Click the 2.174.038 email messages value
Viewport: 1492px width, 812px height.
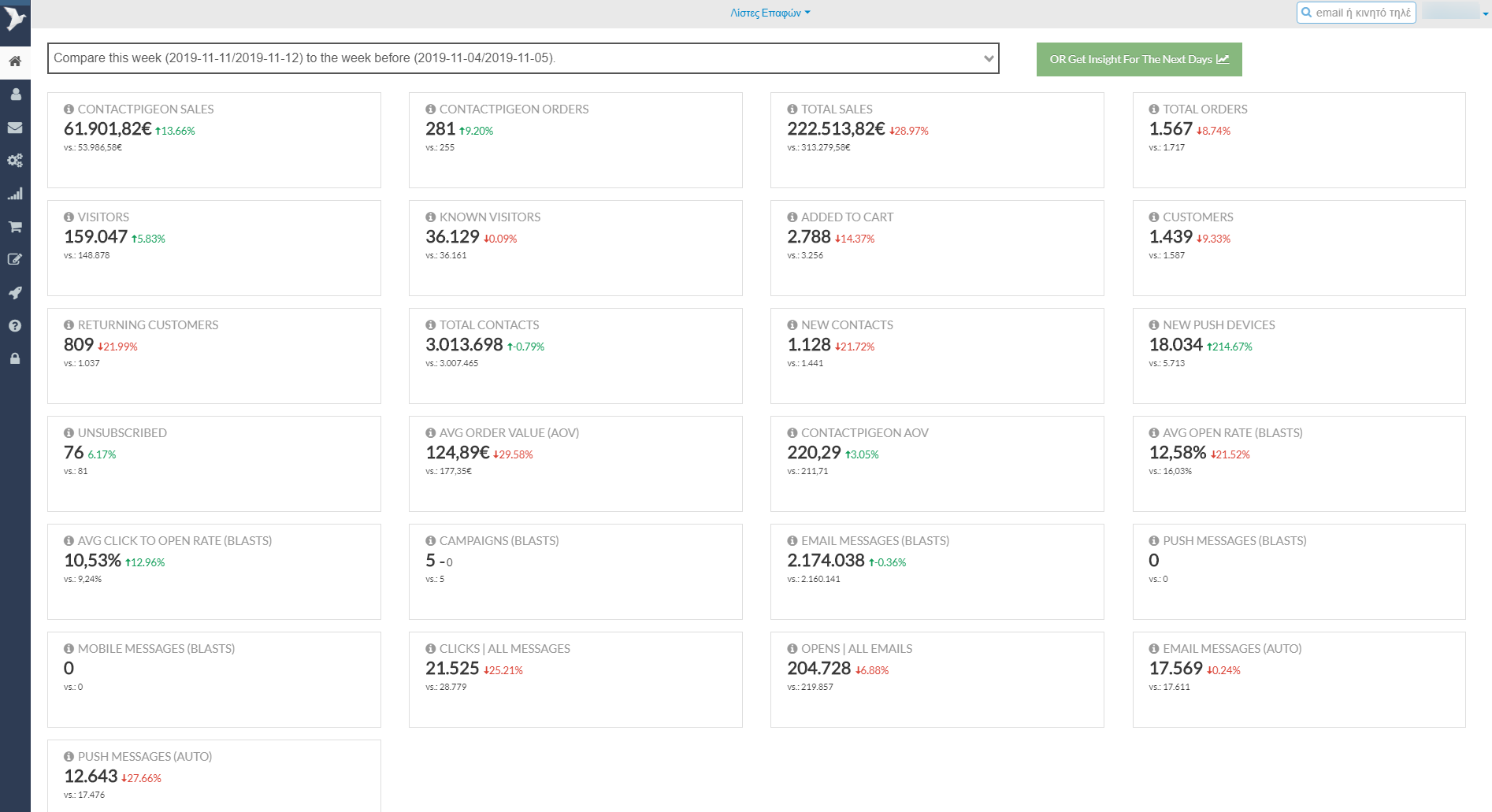tap(826, 561)
